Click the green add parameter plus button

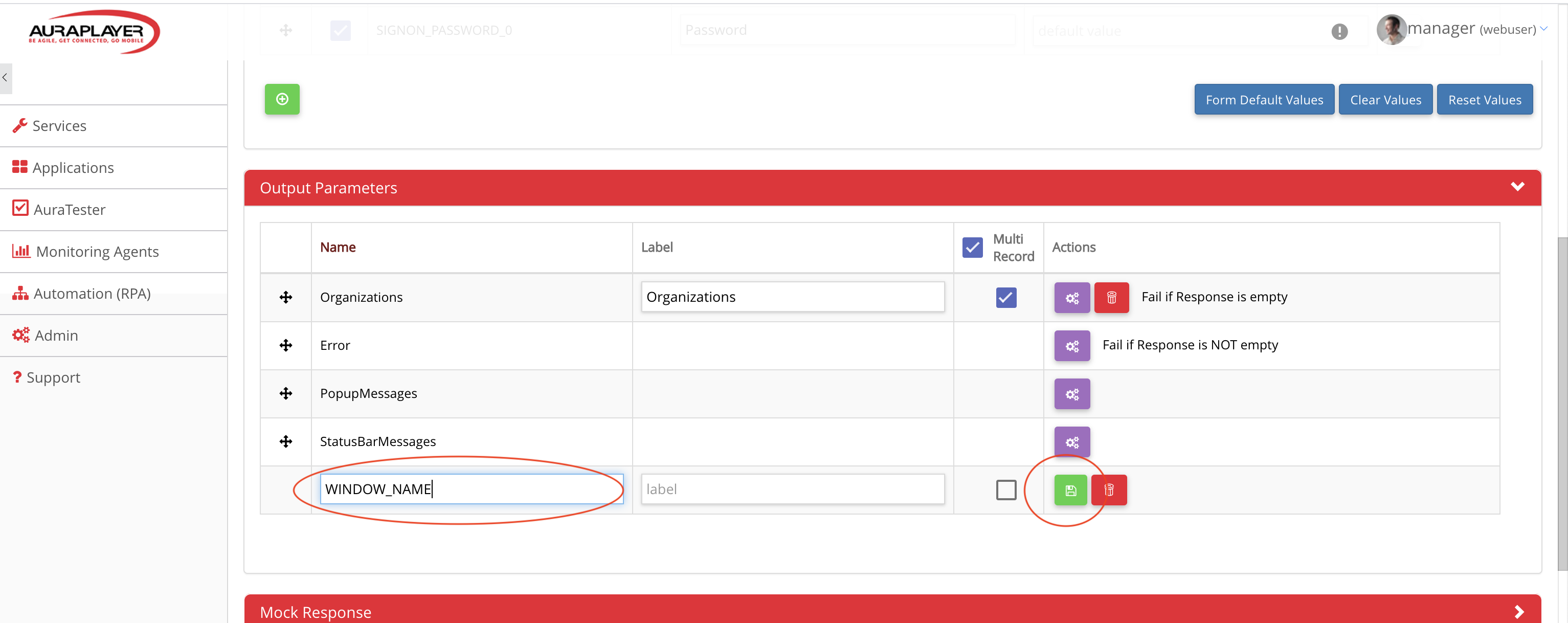pyautogui.click(x=282, y=99)
